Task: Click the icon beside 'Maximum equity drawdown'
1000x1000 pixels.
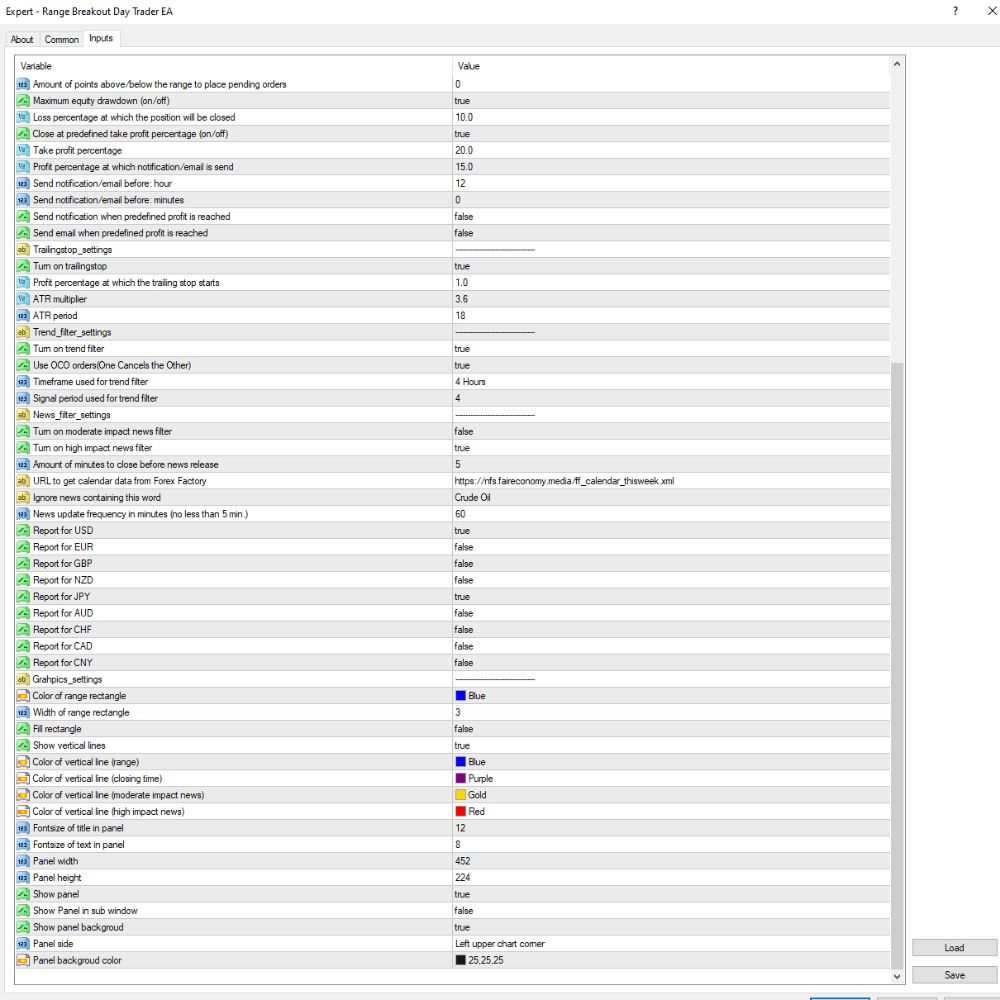Action: coord(23,101)
